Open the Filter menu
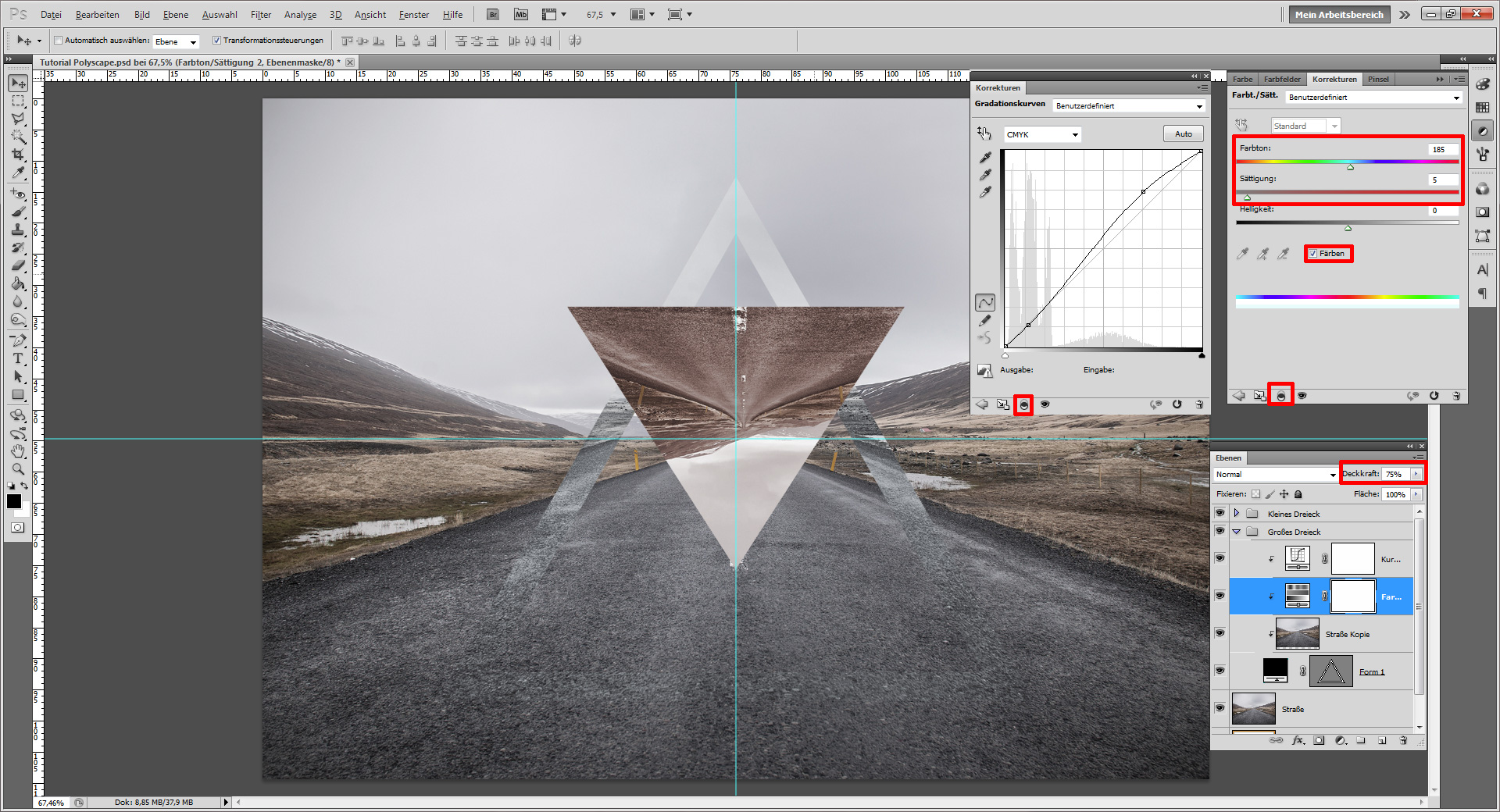 [260, 14]
